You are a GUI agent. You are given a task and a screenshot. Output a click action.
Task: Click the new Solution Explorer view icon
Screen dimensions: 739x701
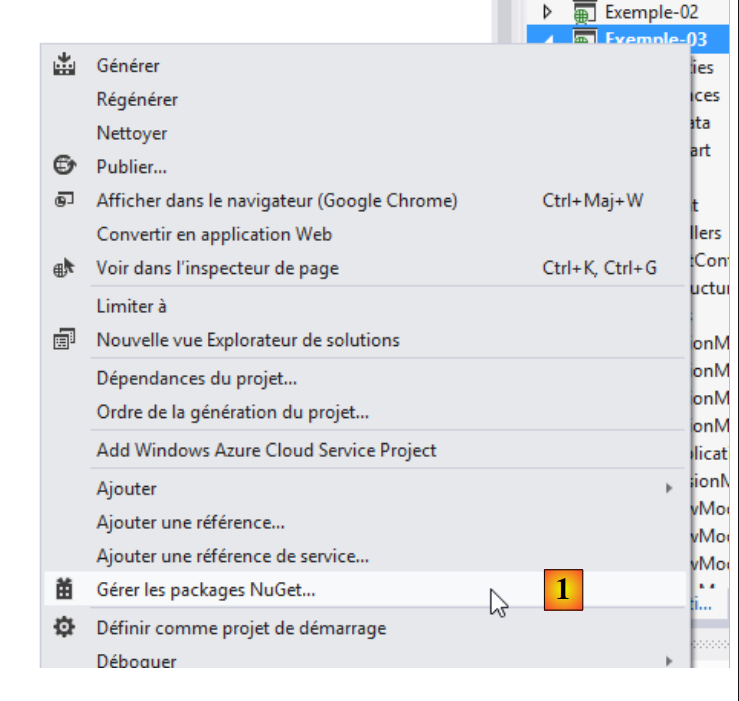coord(64,340)
